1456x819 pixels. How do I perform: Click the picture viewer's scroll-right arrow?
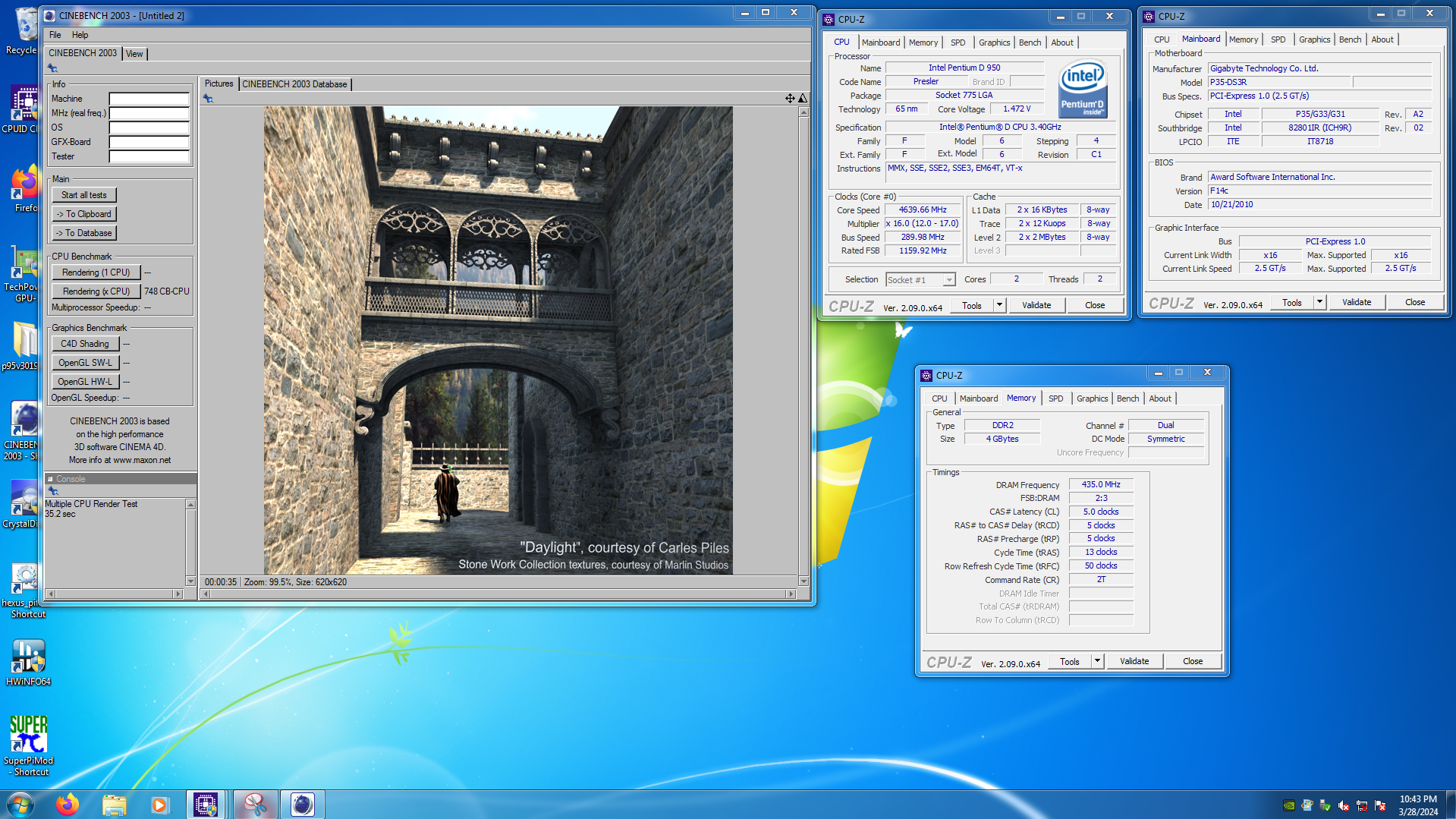(791, 594)
